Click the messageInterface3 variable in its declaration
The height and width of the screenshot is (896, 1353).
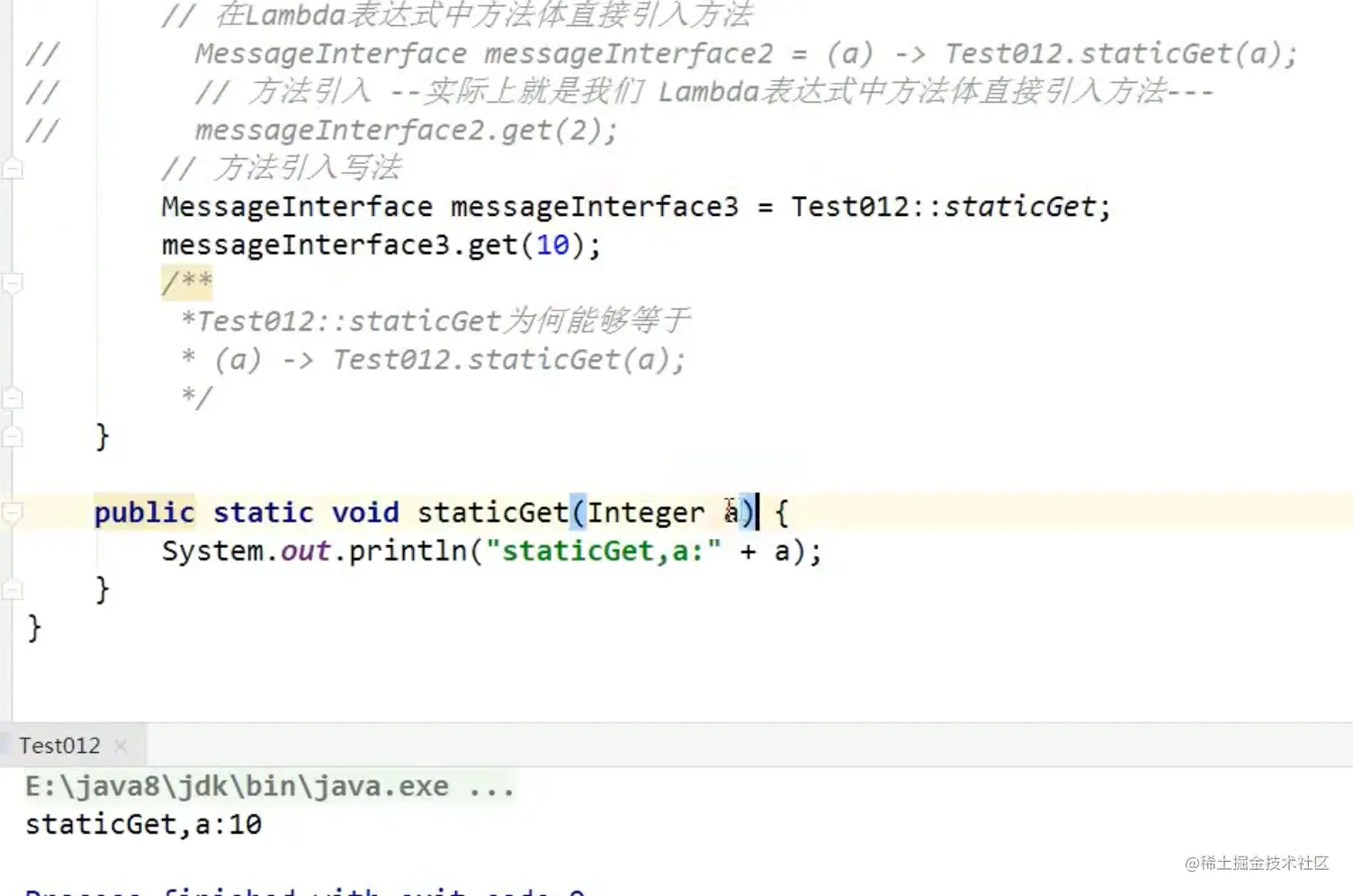point(594,207)
